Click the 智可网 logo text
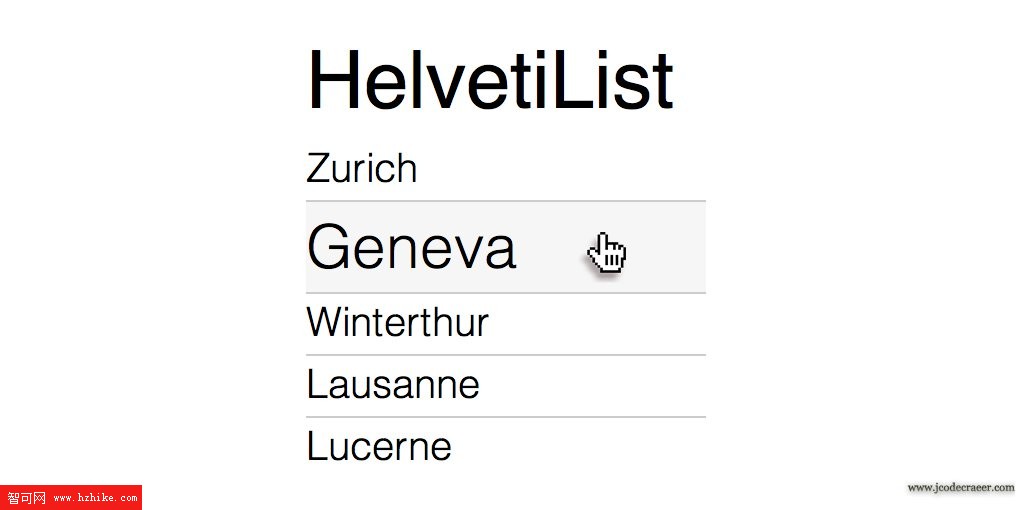1020x510 pixels. (27, 498)
